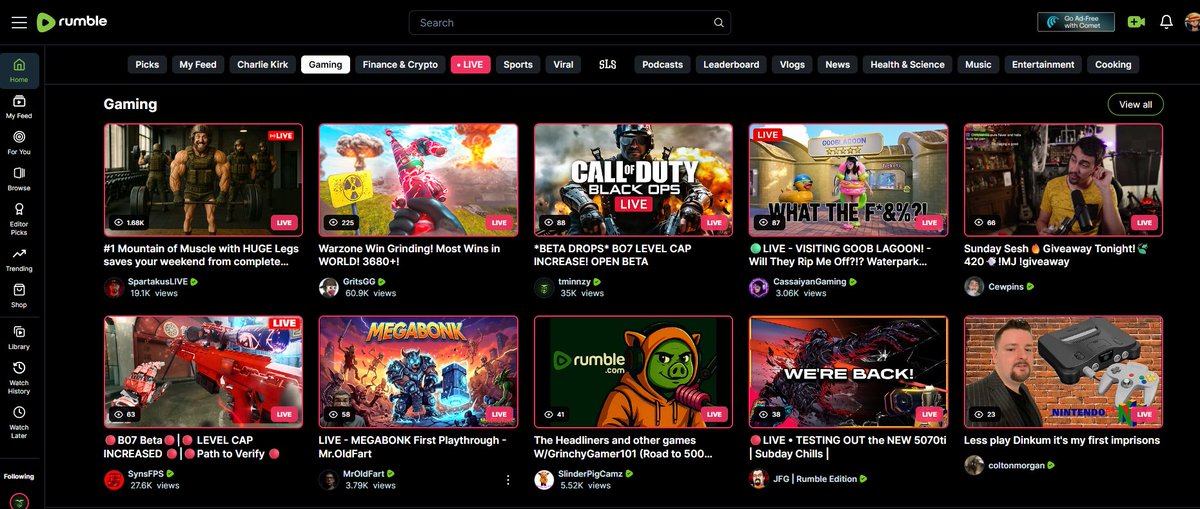The width and height of the screenshot is (1200, 509).
Task: Click SynsFPS channel avatar
Action: [x=114, y=479]
